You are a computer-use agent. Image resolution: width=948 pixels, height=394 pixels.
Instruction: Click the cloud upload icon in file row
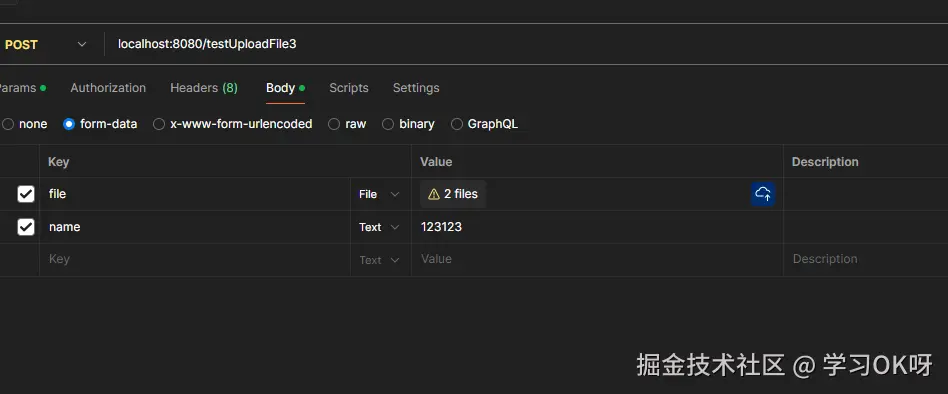click(x=763, y=194)
